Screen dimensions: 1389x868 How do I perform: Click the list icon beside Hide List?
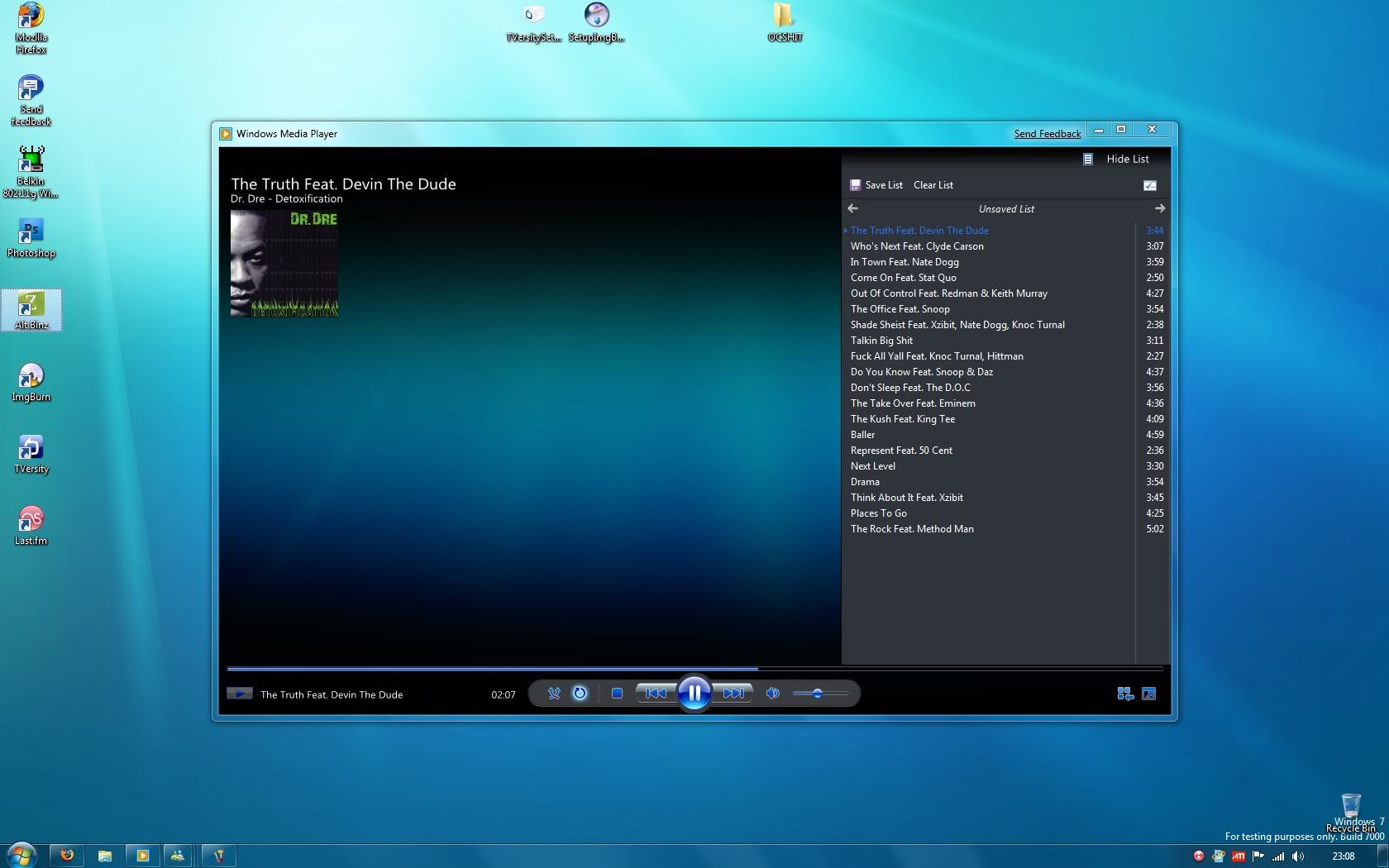[x=1088, y=159]
